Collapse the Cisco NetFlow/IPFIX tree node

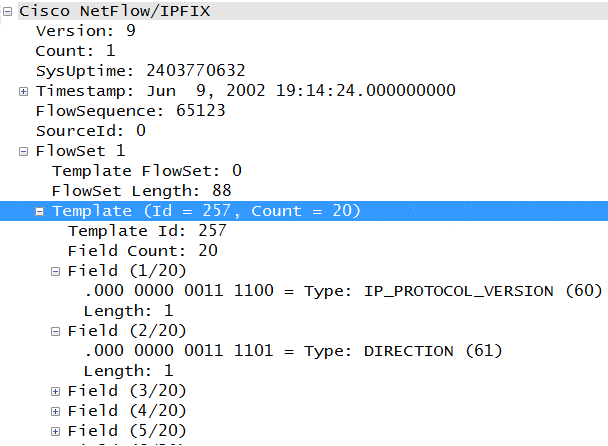(7, 12)
